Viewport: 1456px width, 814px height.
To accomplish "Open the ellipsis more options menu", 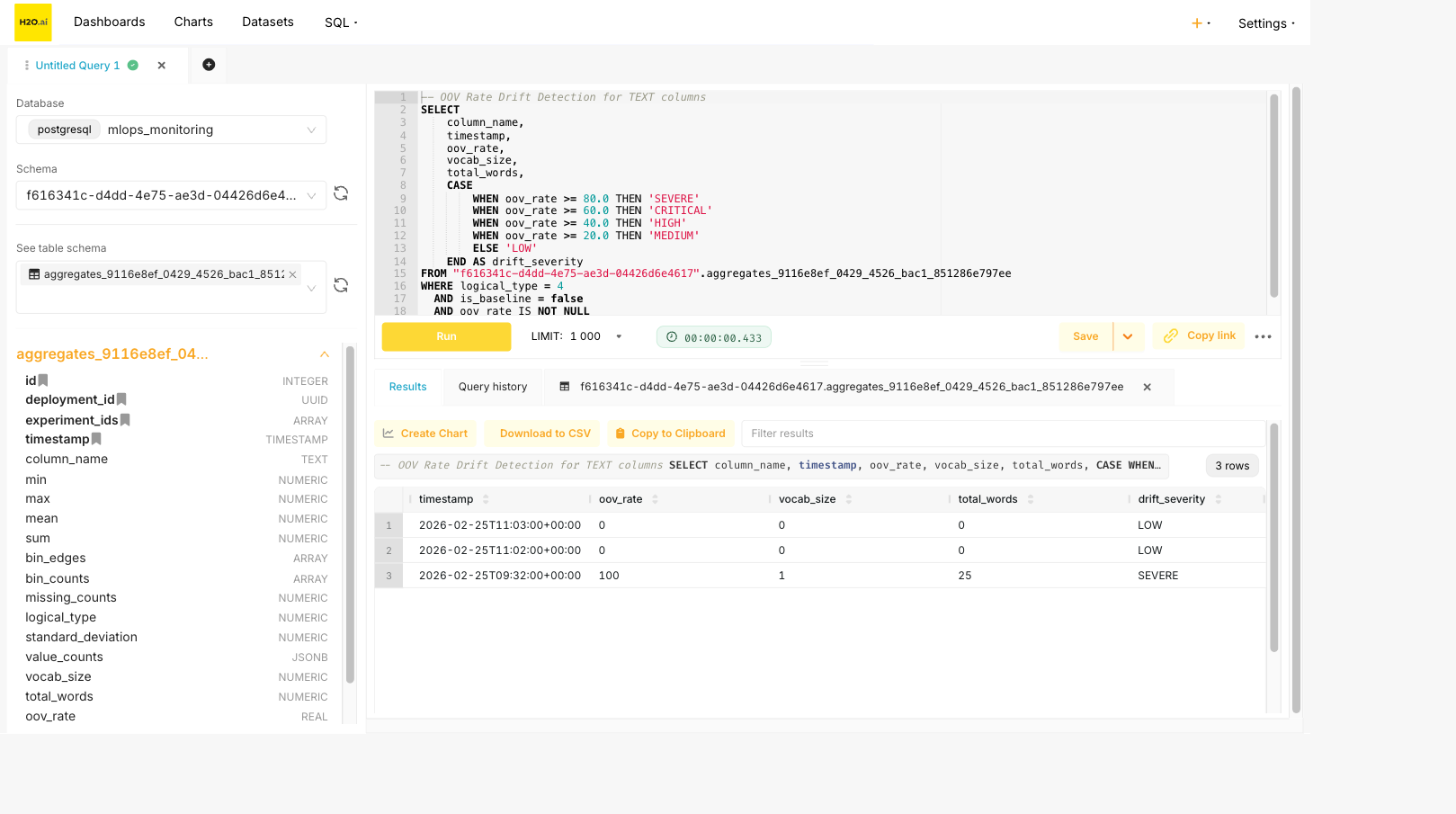I will [1263, 336].
